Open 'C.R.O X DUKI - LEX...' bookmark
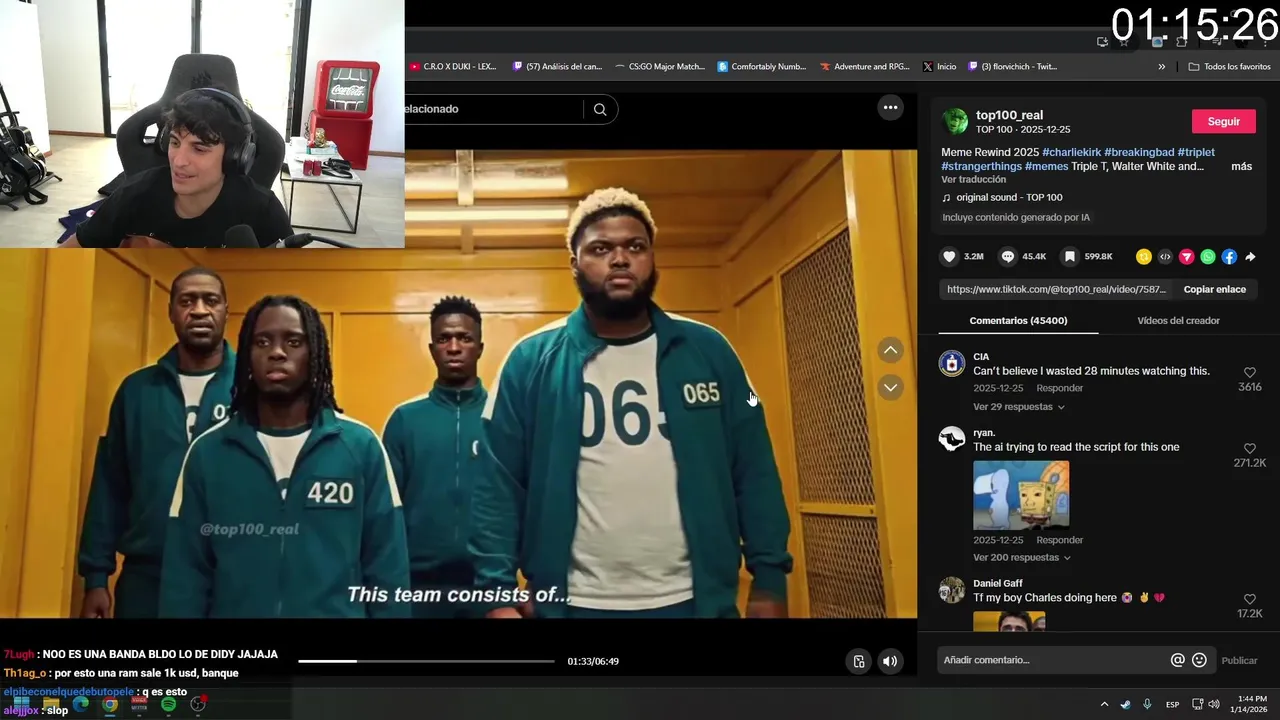 [453, 67]
